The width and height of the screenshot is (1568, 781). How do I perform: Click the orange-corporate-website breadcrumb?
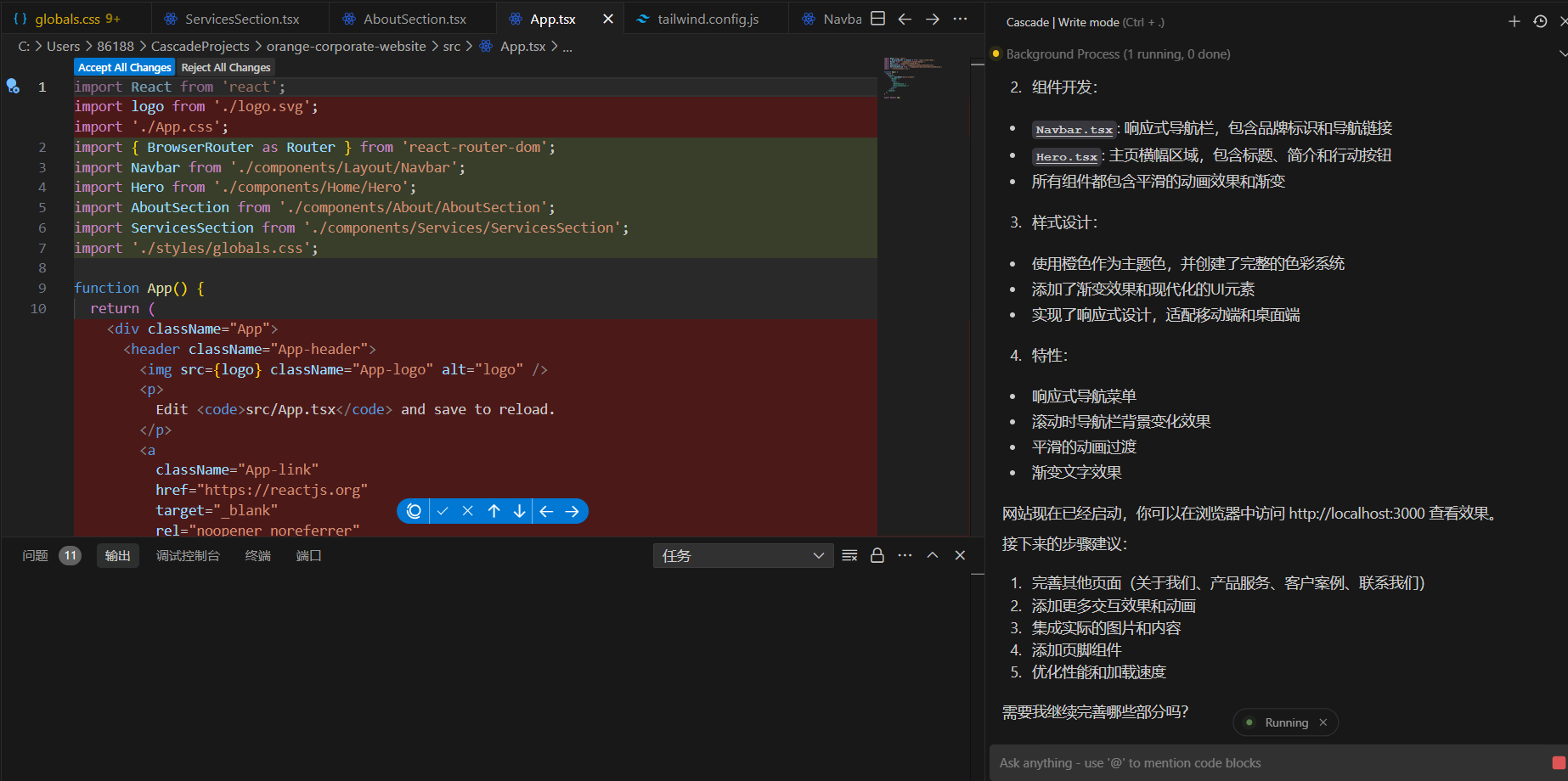347,46
